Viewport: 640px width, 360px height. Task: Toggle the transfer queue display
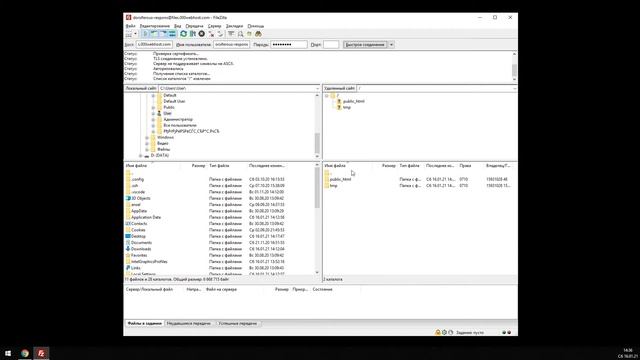click(172, 34)
